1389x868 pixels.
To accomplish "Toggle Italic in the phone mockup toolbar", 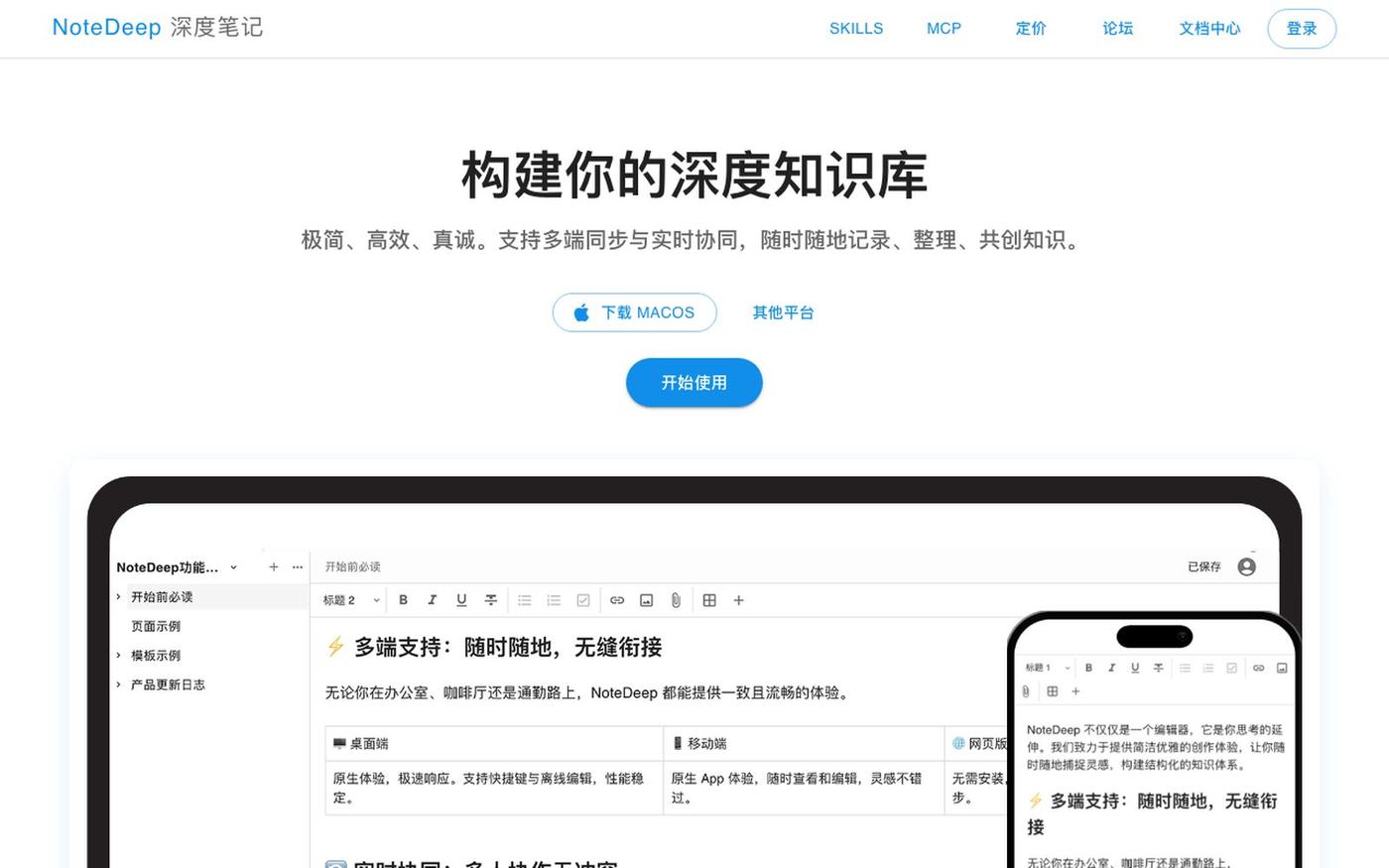I will click(x=1111, y=668).
